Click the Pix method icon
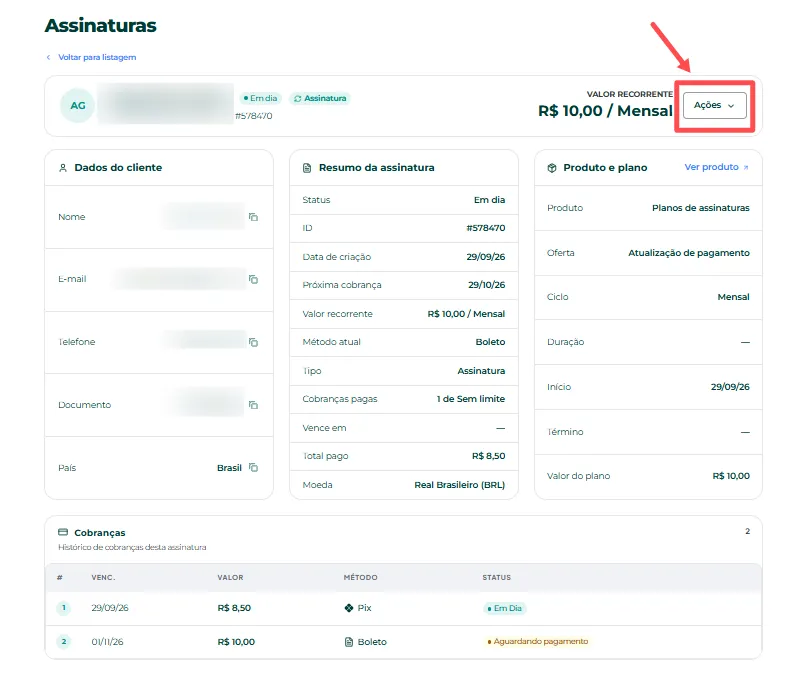This screenshot has height=698, width=809. click(349, 608)
